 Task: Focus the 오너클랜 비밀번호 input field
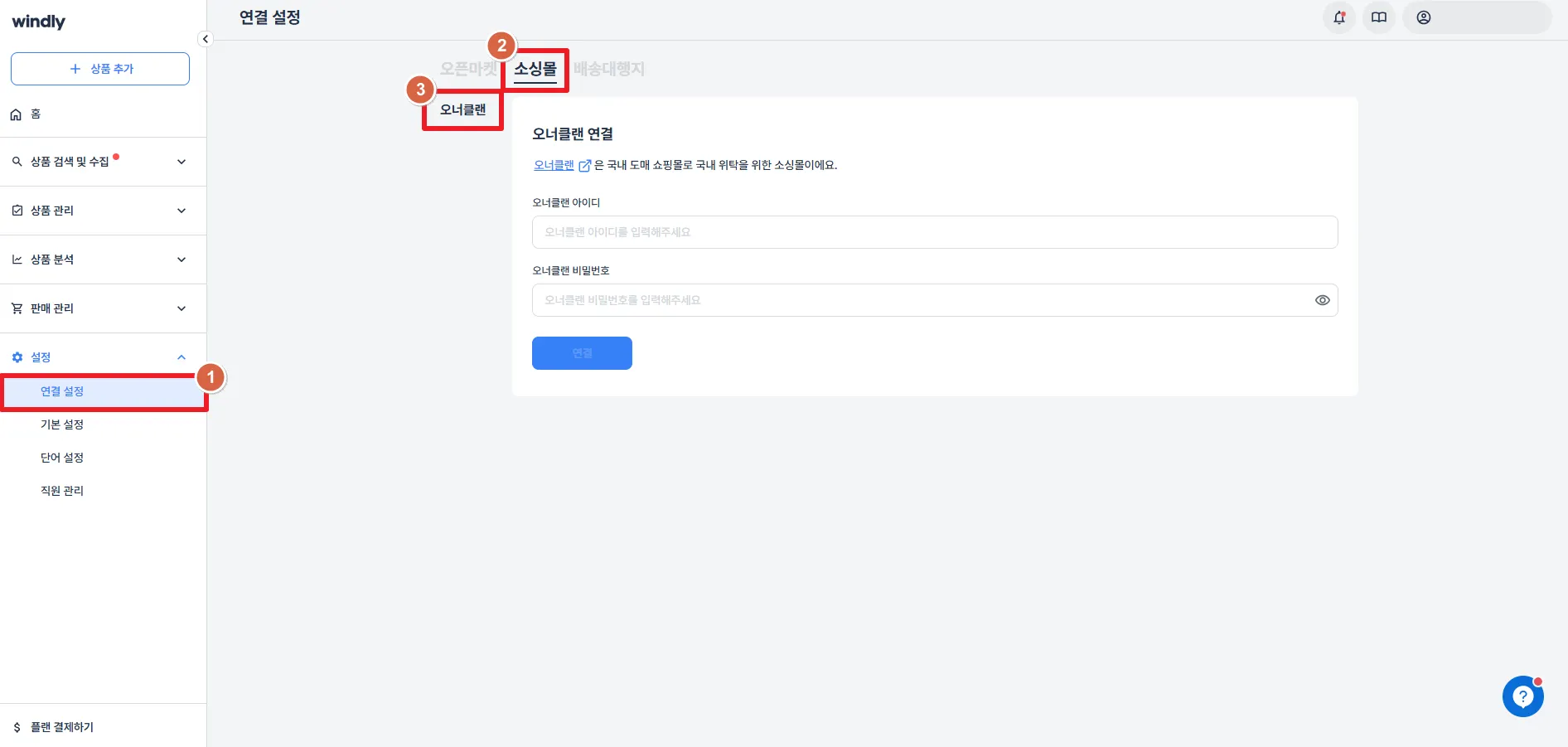pyautogui.click(x=935, y=300)
